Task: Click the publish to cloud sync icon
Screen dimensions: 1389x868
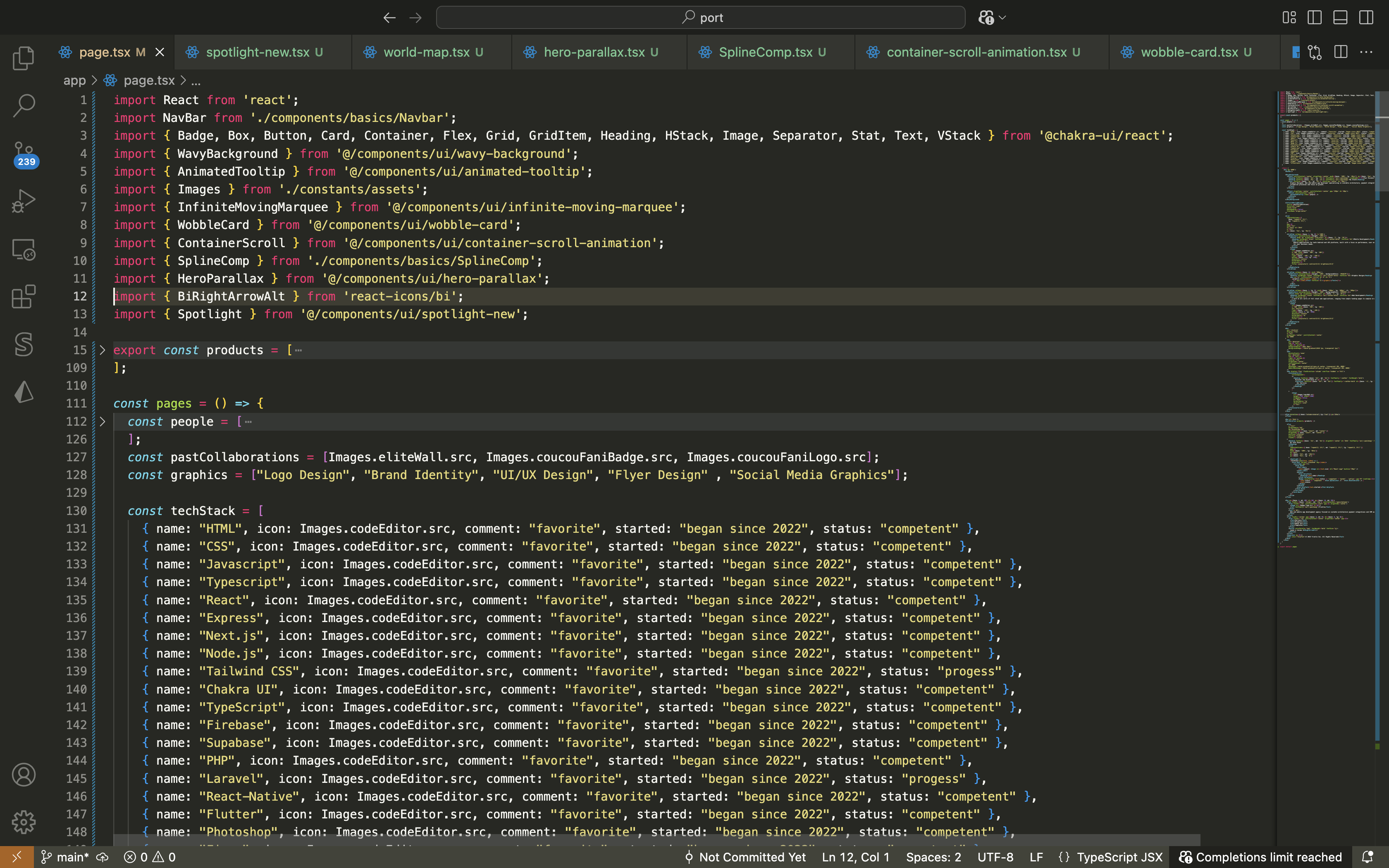Action: pos(103,857)
